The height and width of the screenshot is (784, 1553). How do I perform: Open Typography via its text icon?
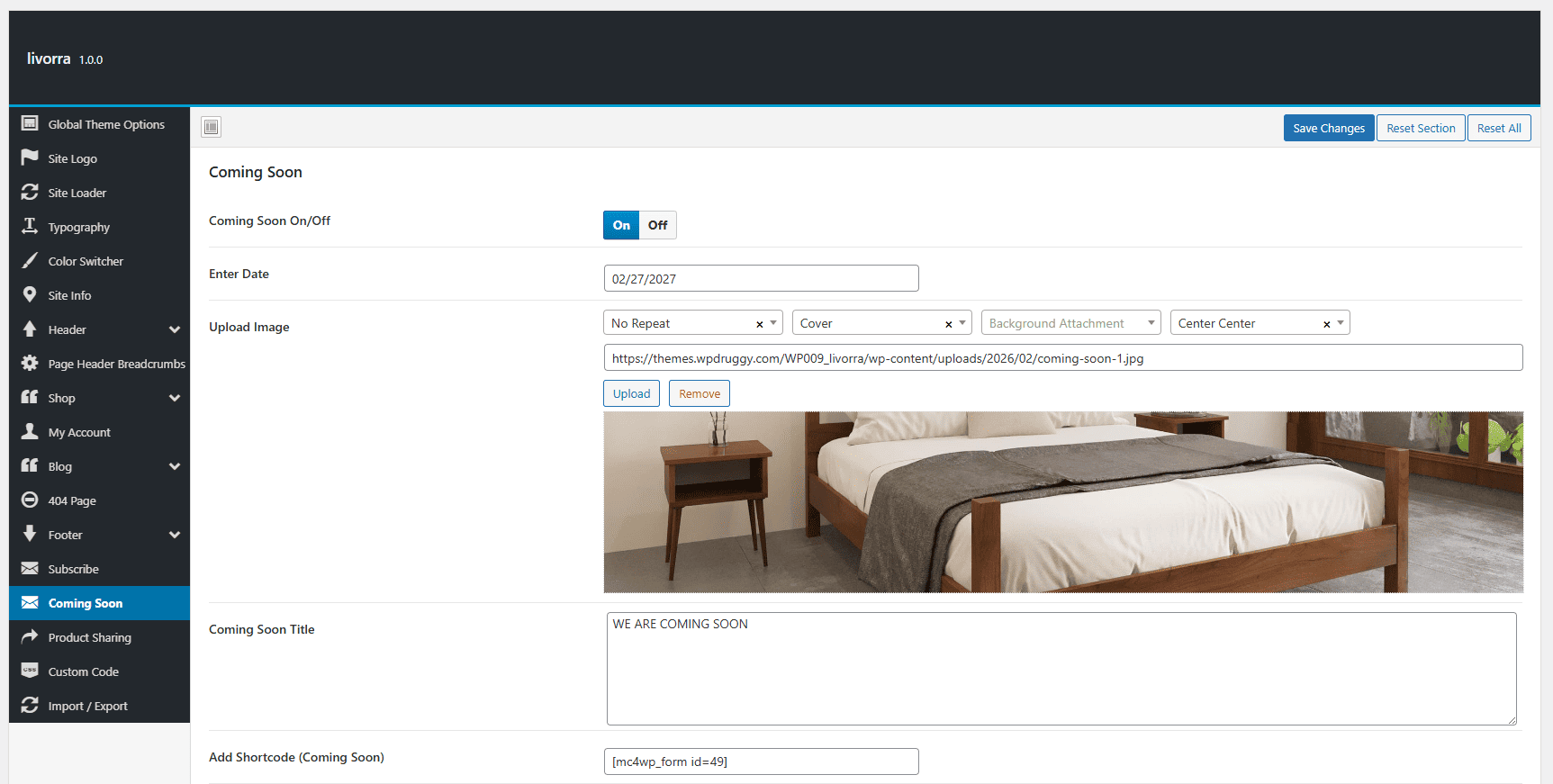30,226
